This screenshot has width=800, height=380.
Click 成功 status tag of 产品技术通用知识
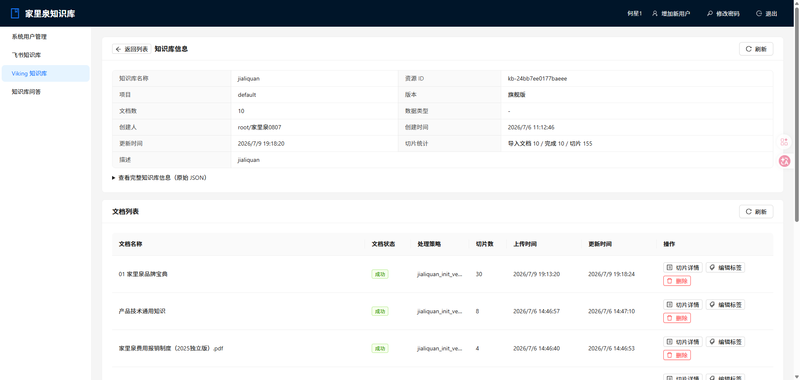(x=380, y=311)
